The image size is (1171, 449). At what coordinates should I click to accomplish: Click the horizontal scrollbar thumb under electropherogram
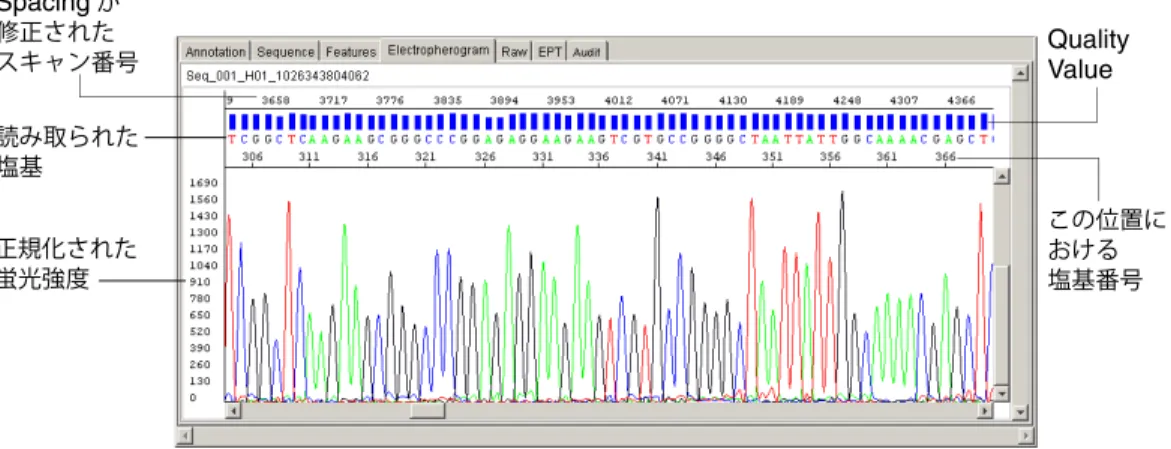(428, 411)
